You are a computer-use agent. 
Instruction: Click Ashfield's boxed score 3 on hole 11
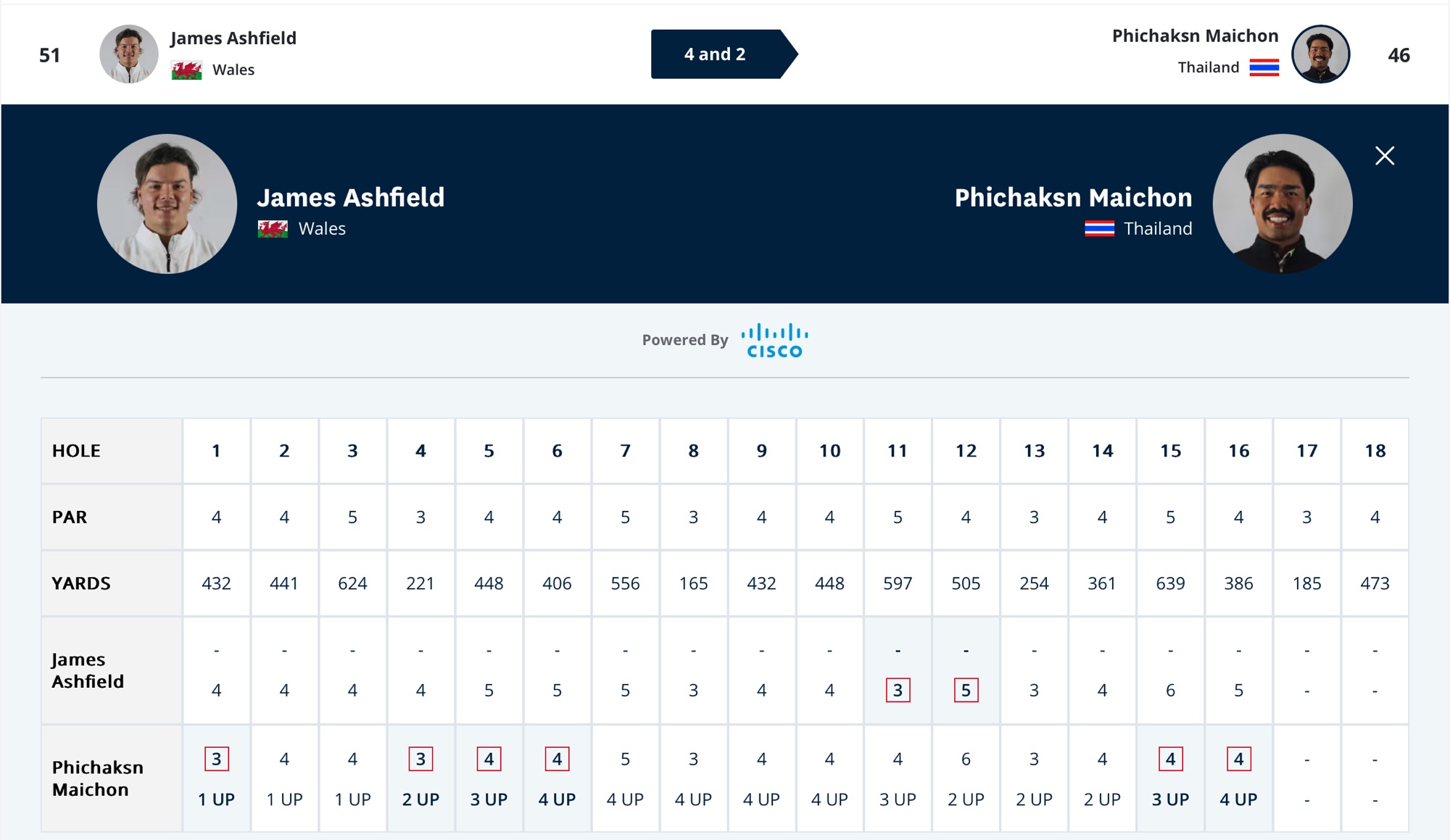coord(898,690)
